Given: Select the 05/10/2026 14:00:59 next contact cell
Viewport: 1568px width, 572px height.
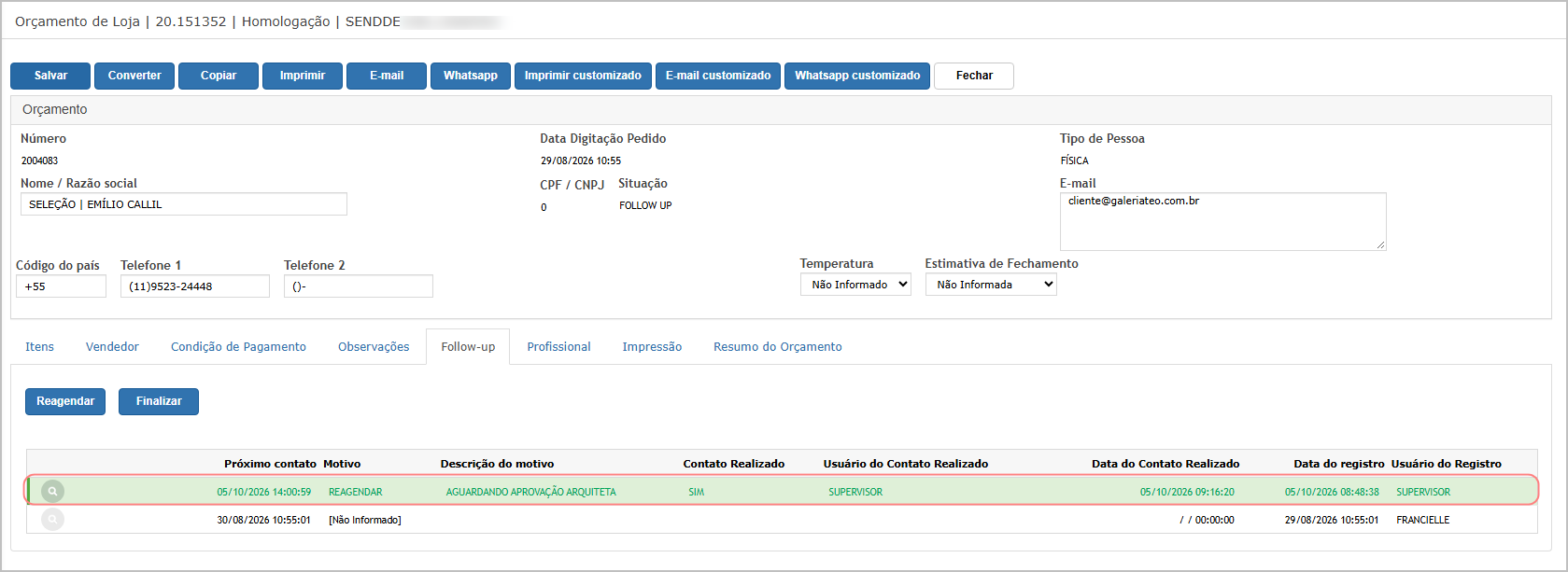Looking at the screenshot, I should tap(264, 492).
